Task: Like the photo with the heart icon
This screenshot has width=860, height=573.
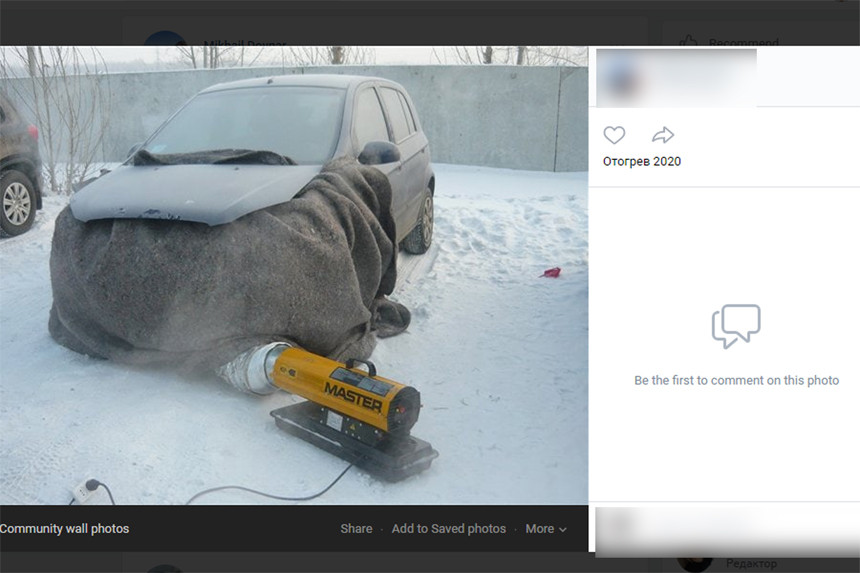Action: pos(614,135)
